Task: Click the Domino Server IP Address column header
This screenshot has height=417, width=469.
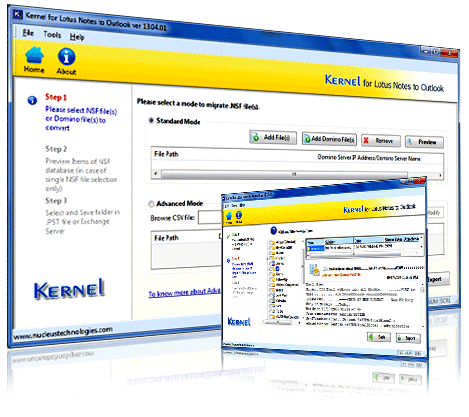Action: [x=369, y=158]
